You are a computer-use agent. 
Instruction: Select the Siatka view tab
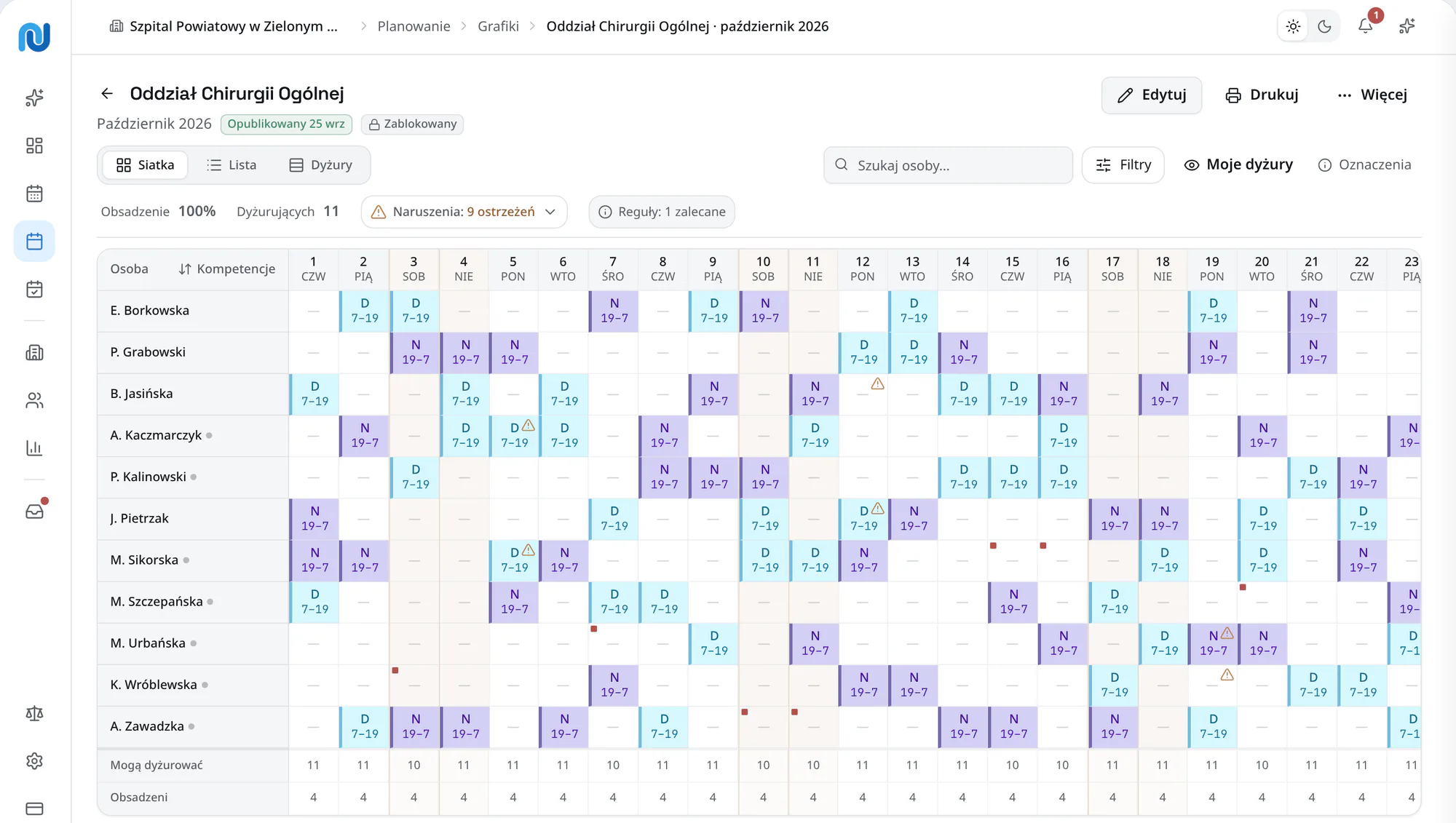145,165
